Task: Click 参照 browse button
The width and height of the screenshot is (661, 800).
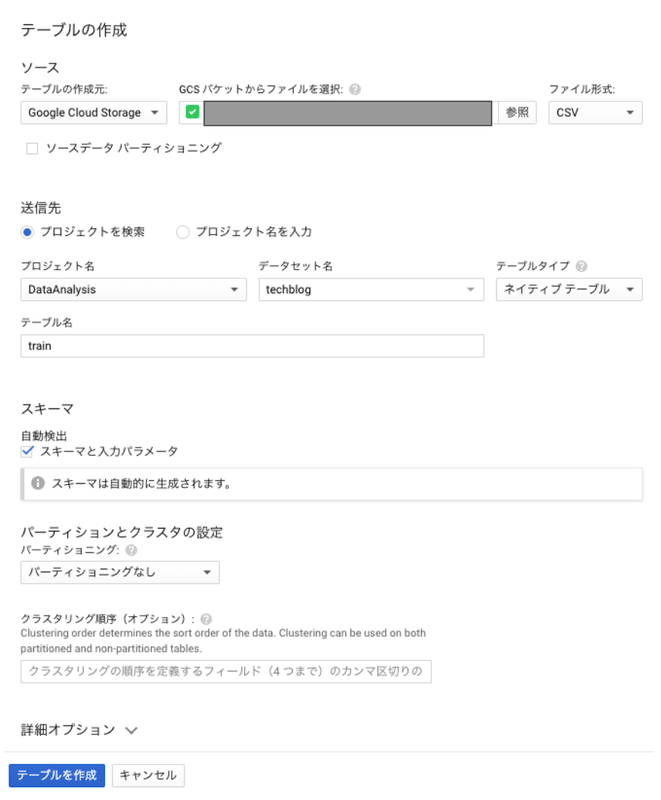Action: coord(517,113)
